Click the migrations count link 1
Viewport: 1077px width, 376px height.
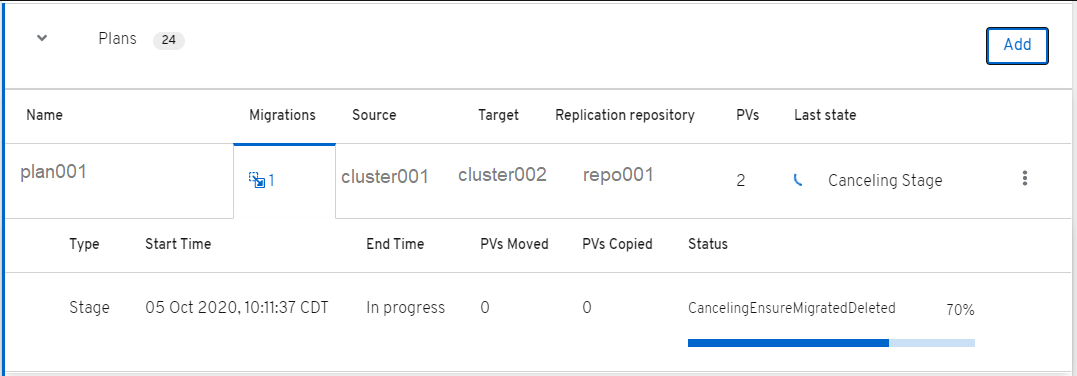click(271, 181)
